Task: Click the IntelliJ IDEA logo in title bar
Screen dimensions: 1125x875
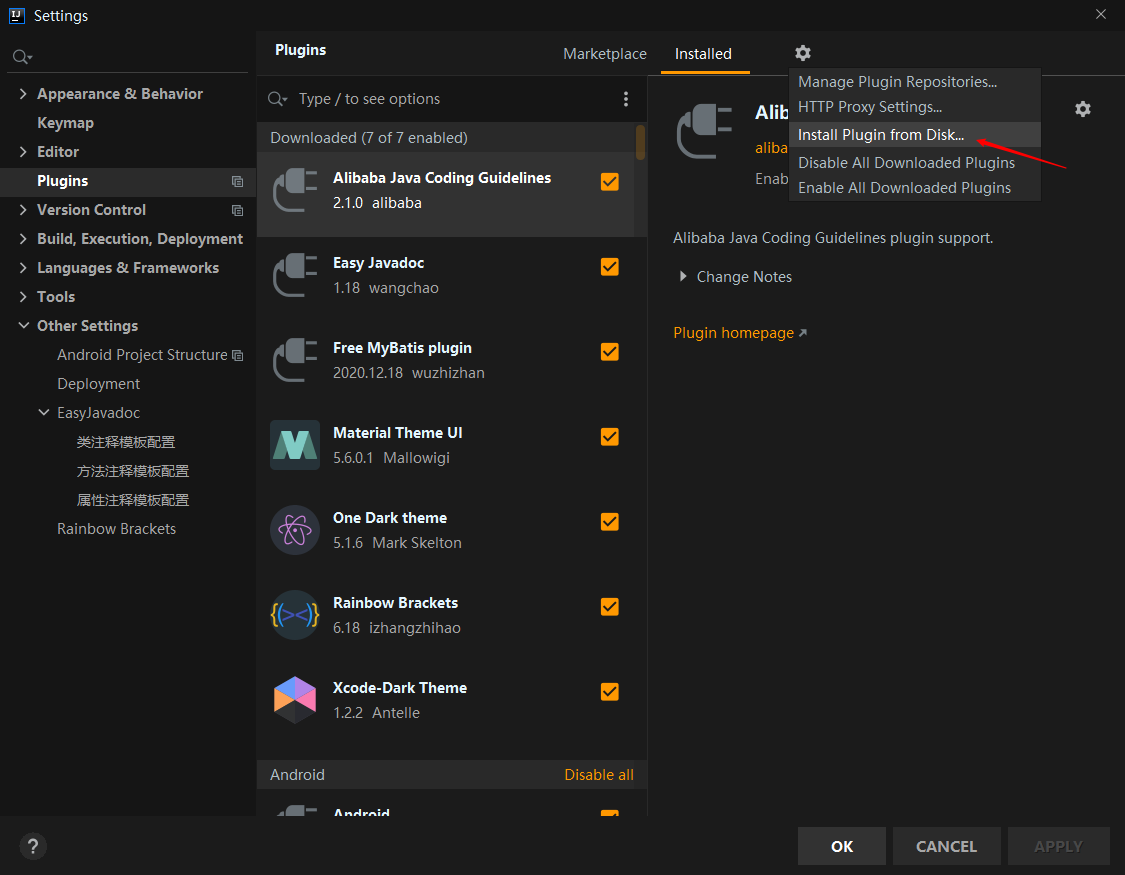Action: (17, 15)
